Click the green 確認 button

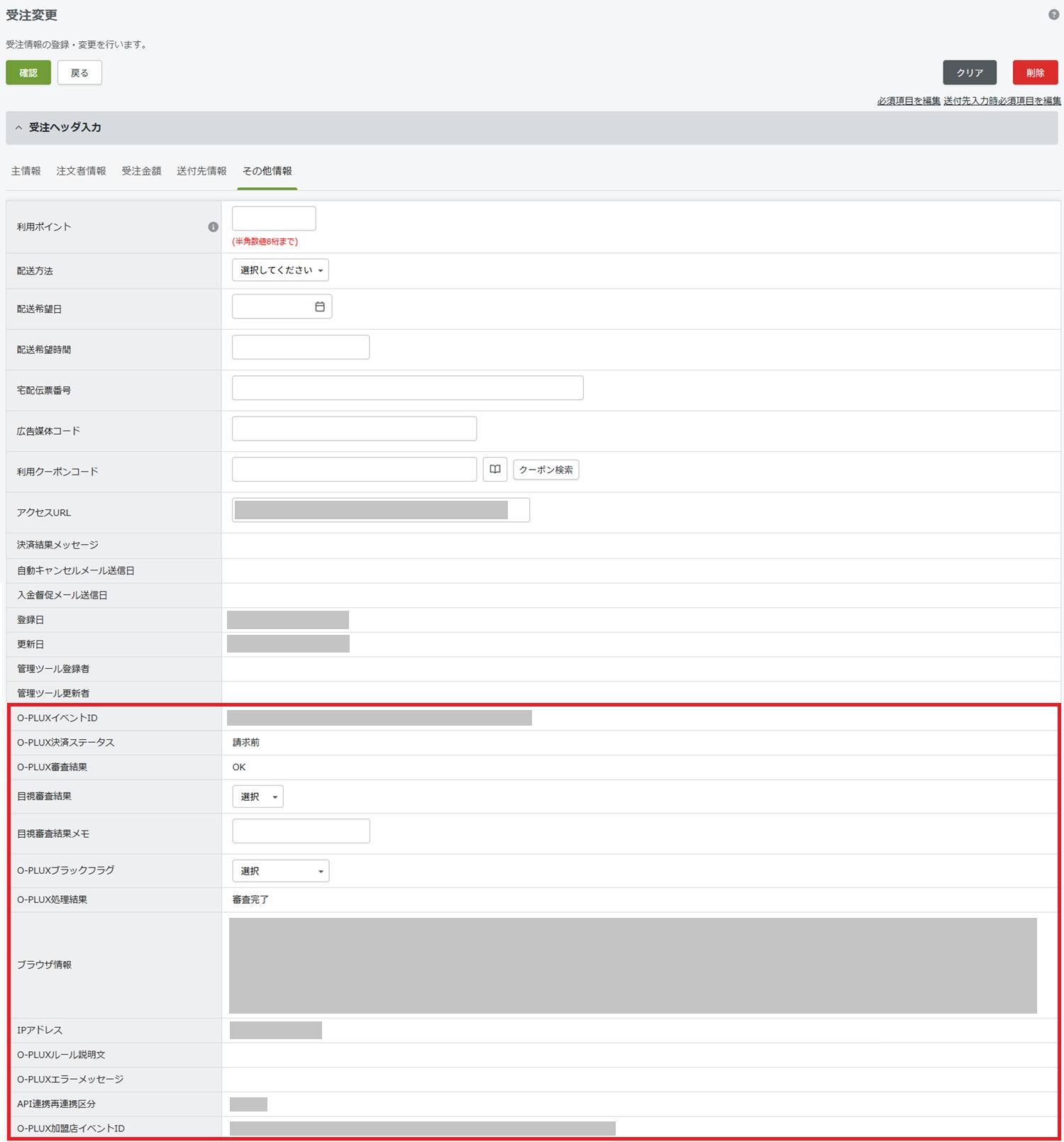point(28,72)
